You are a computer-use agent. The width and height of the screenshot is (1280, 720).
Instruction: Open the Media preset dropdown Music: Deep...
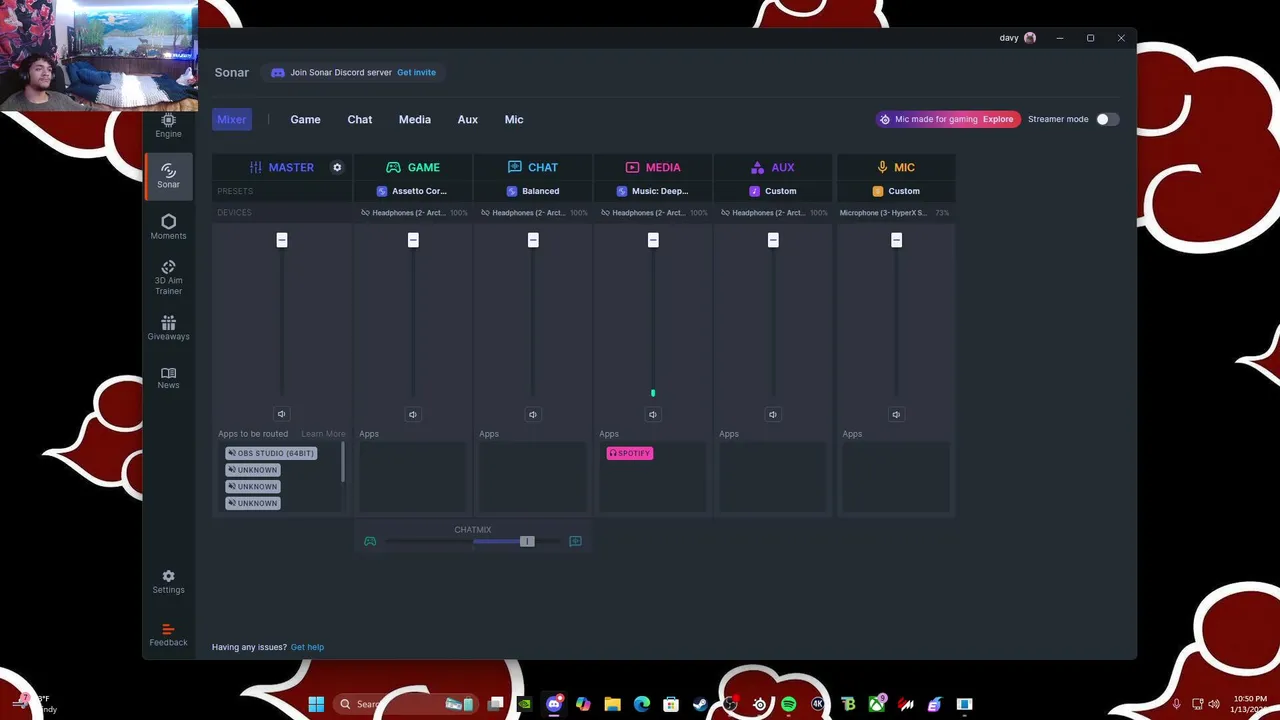(653, 191)
